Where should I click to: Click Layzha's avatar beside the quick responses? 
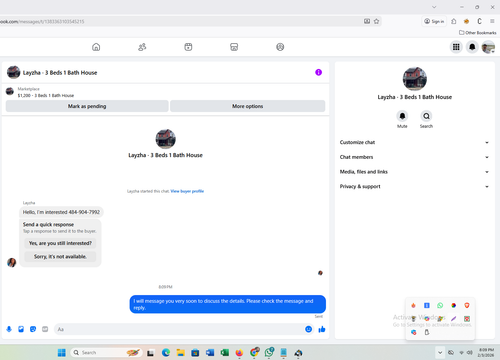(x=12, y=262)
